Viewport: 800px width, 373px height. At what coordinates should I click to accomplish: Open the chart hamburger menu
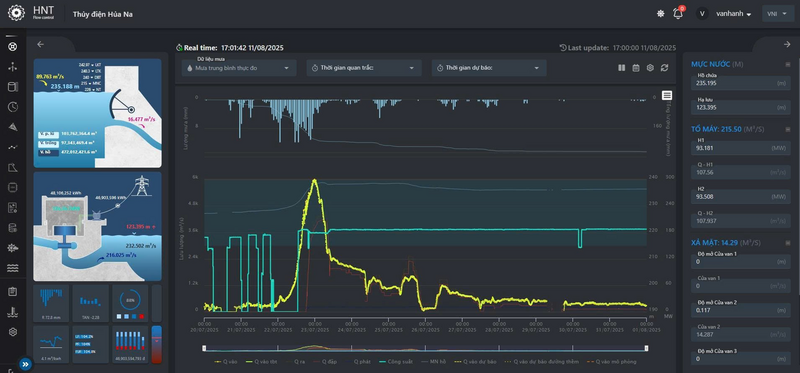coord(667,95)
